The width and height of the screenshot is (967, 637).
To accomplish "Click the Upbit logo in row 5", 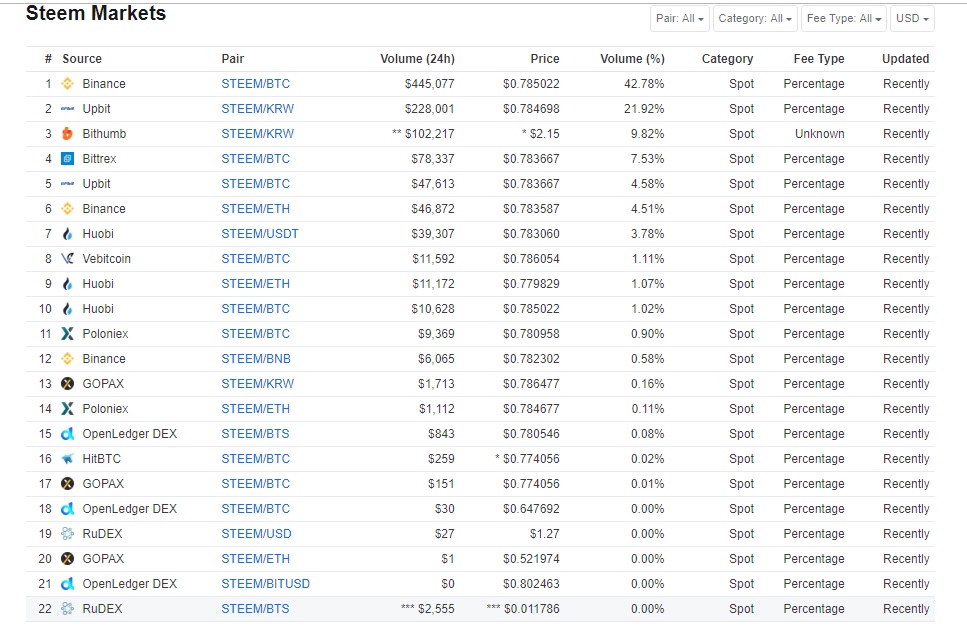I will coord(68,184).
